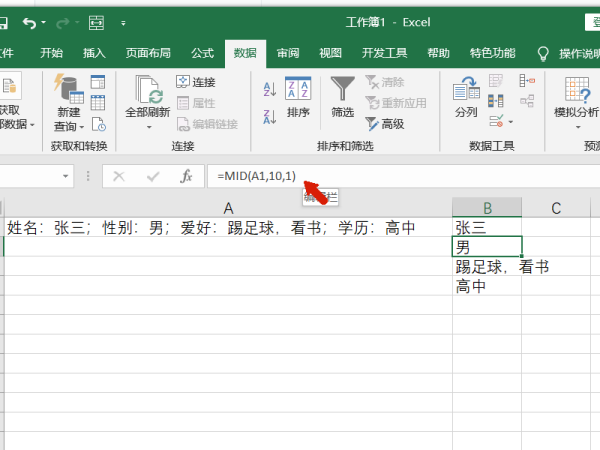Image resolution: width=600 pixels, height=450 pixels.
Task: Open quick access toolbar customize arrow
Action: pyautogui.click(x=123, y=22)
